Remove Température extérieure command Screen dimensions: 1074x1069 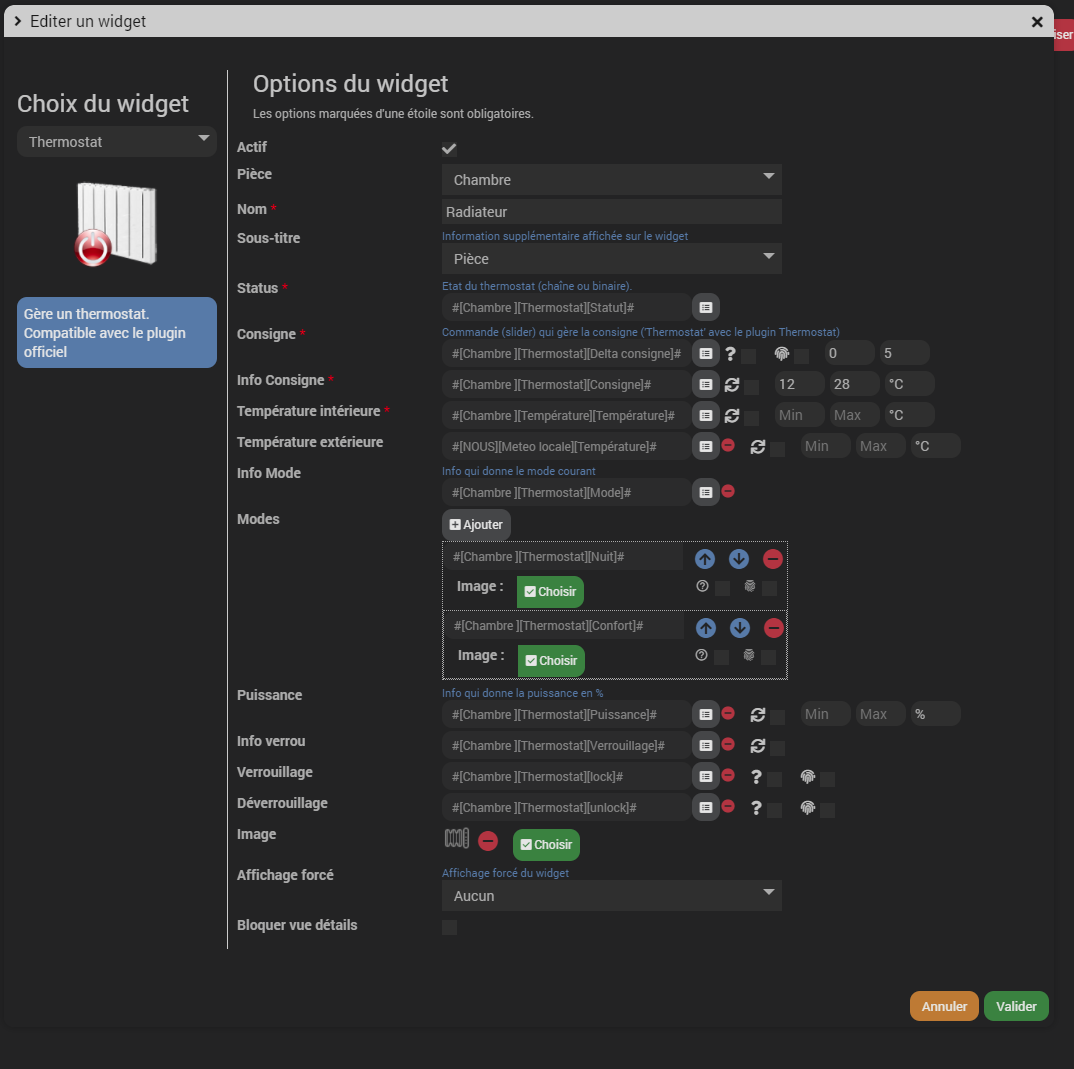click(728, 445)
